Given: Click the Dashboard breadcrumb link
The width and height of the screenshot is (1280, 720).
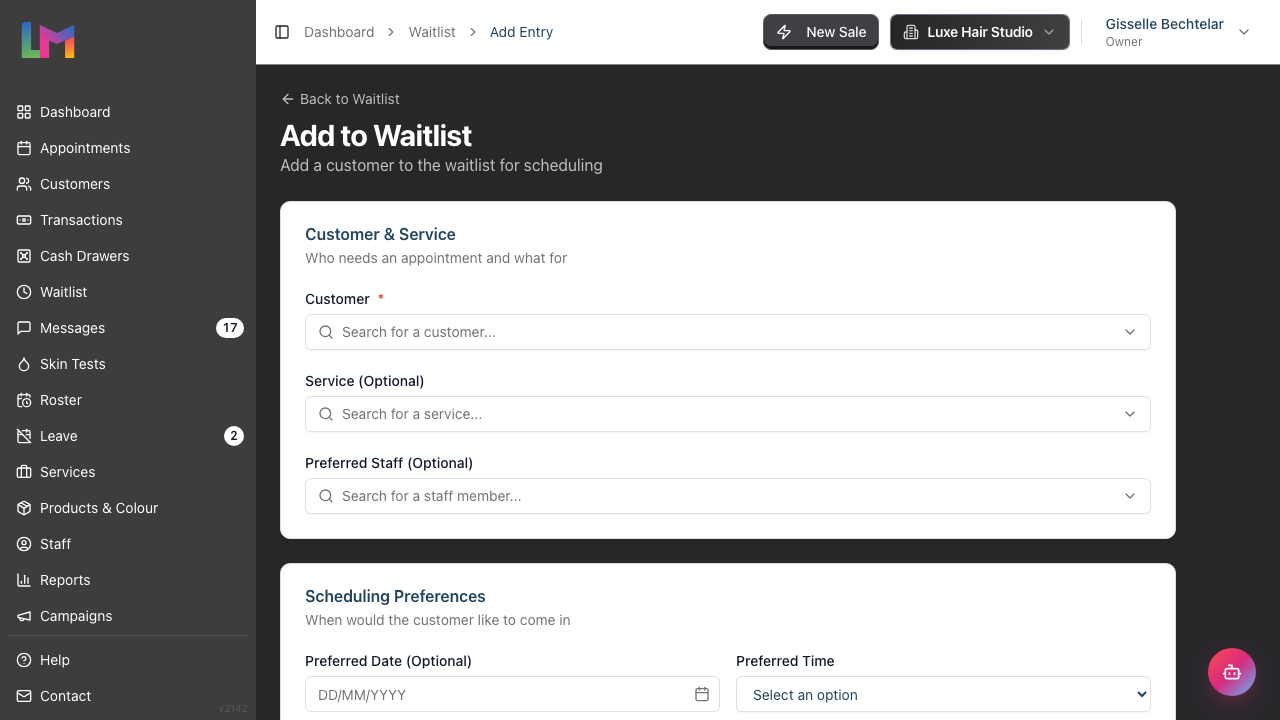Looking at the screenshot, I should coord(339,32).
